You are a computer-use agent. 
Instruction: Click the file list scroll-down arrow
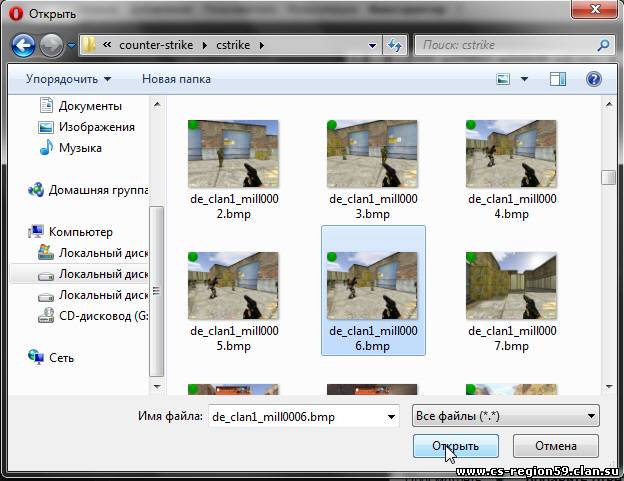pyautogui.click(x=608, y=386)
